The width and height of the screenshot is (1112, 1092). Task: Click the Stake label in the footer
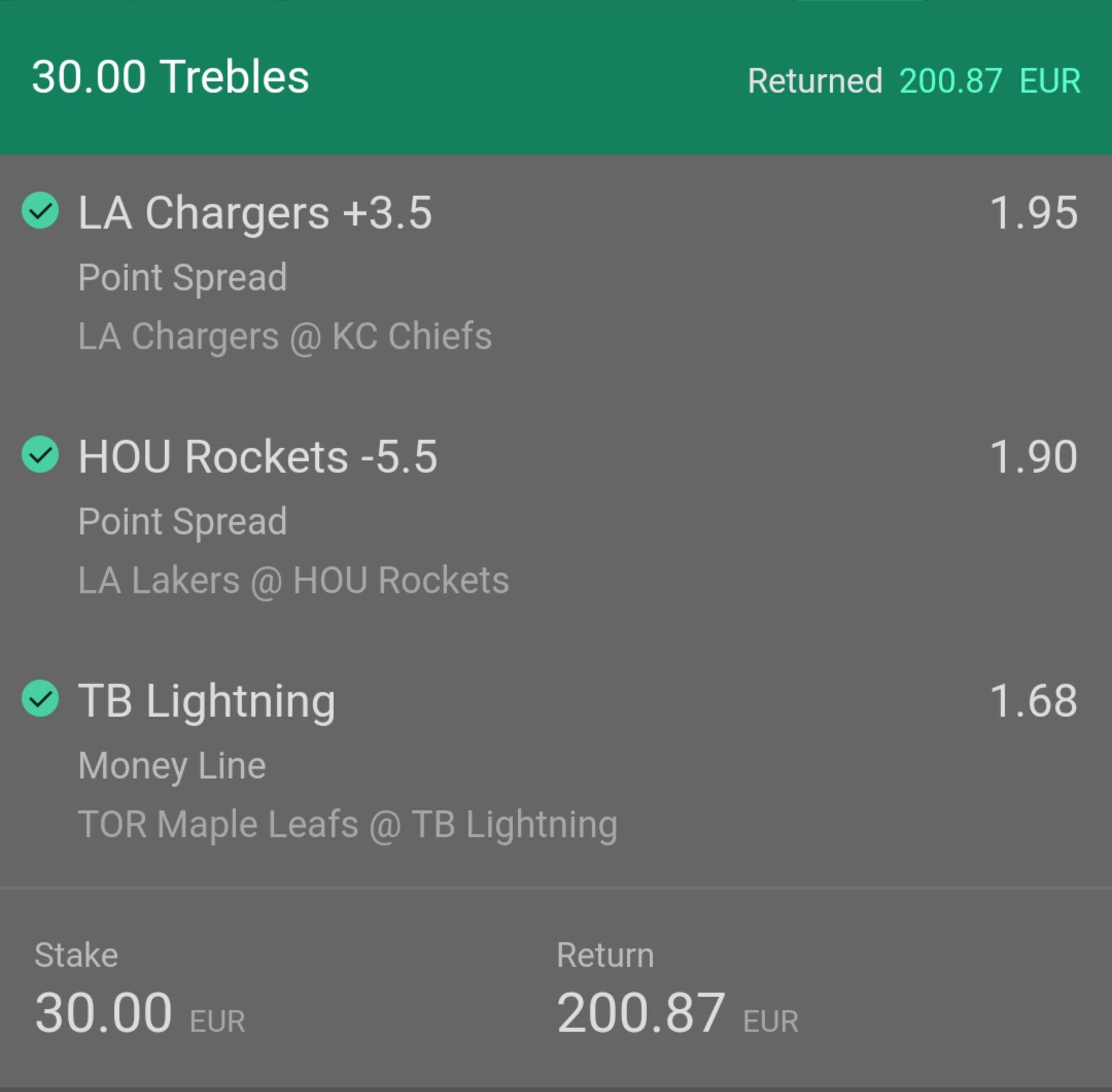pyautogui.click(x=76, y=956)
